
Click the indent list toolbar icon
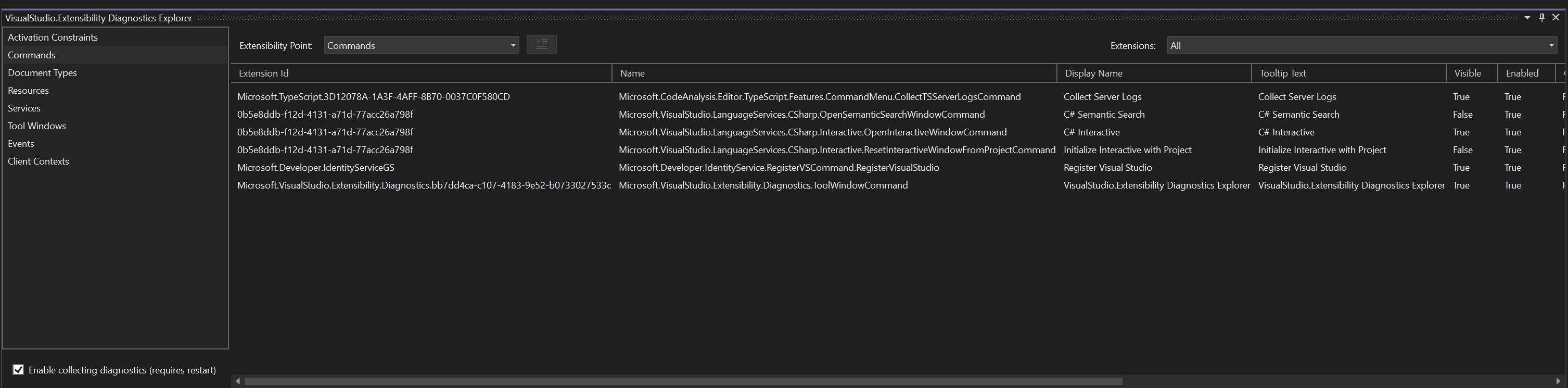(x=541, y=45)
